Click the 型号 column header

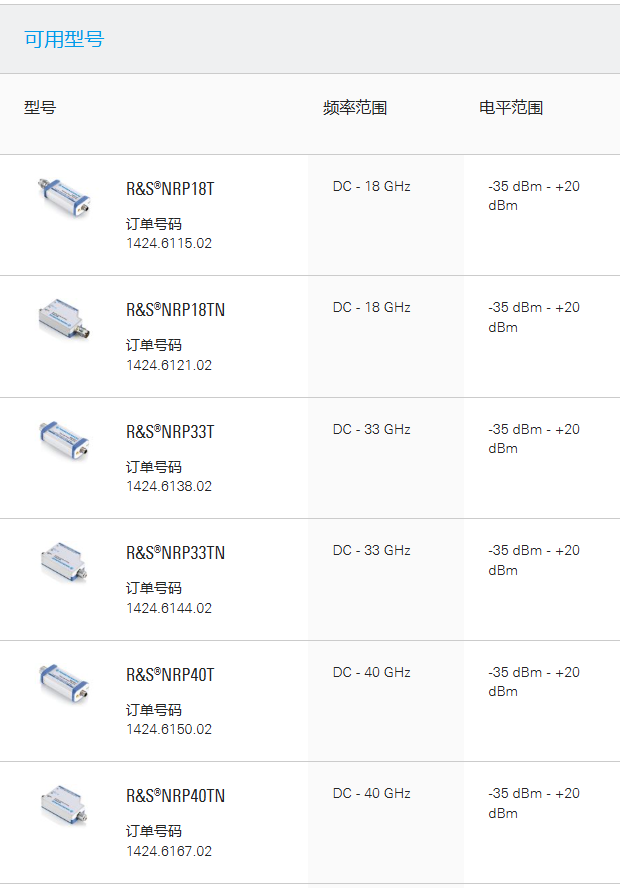coord(40,107)
